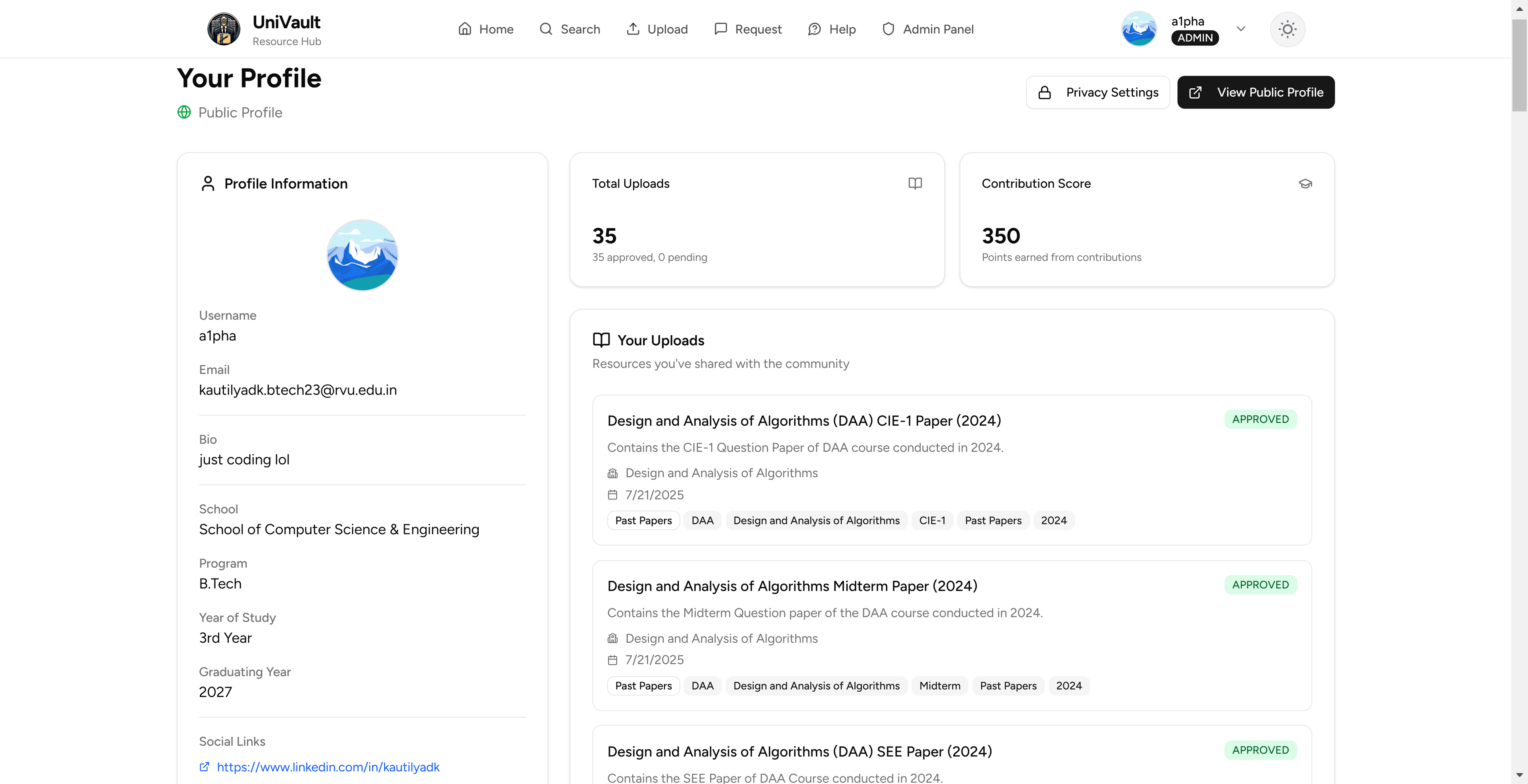Viewport: 1528px width, 784px height.
Task: Open the LinkedIn profile link
Action: pyautogui.click(x=327, y=767)
